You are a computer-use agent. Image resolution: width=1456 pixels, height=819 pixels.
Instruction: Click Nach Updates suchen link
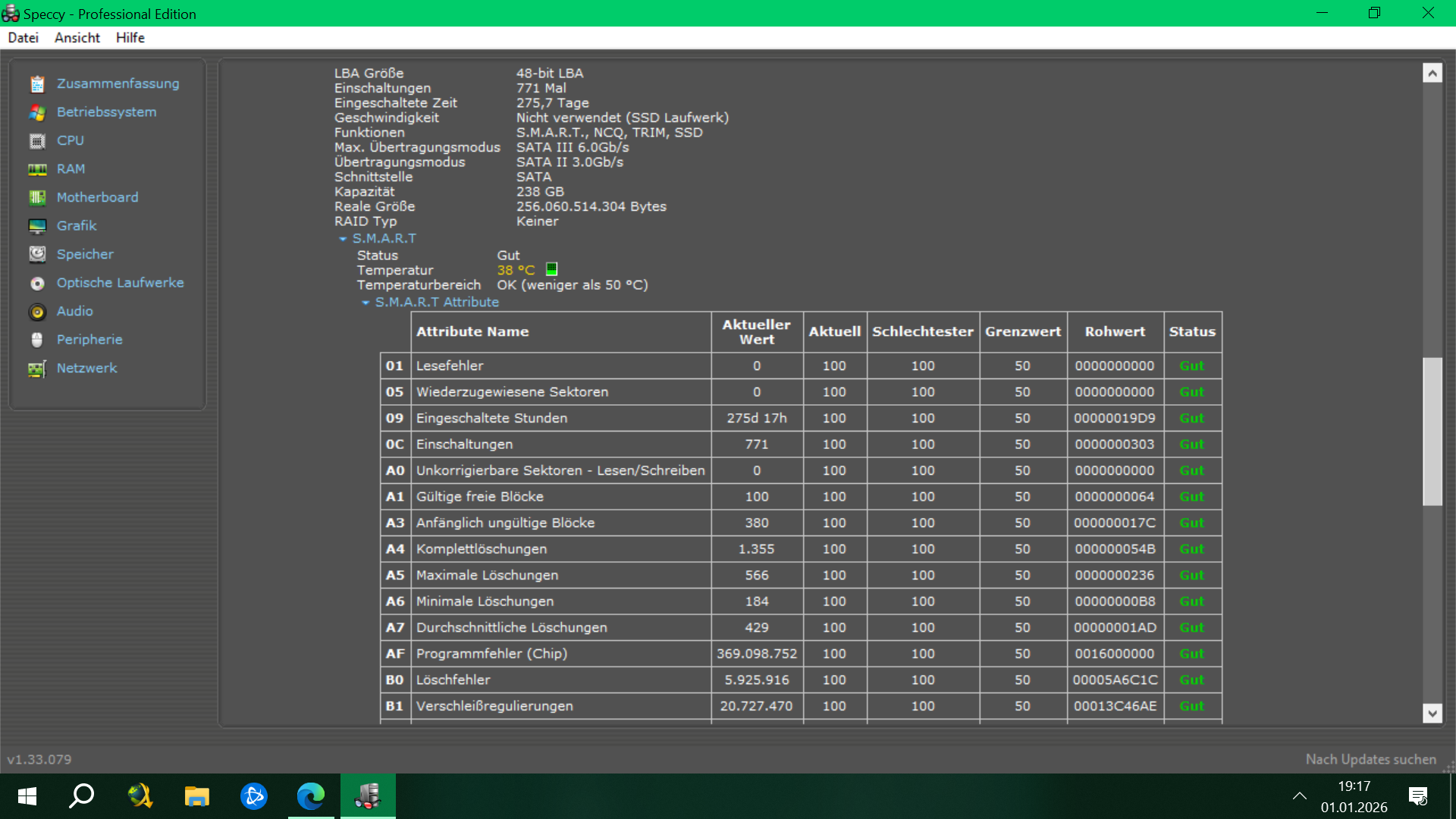(x=1370, y=759)
